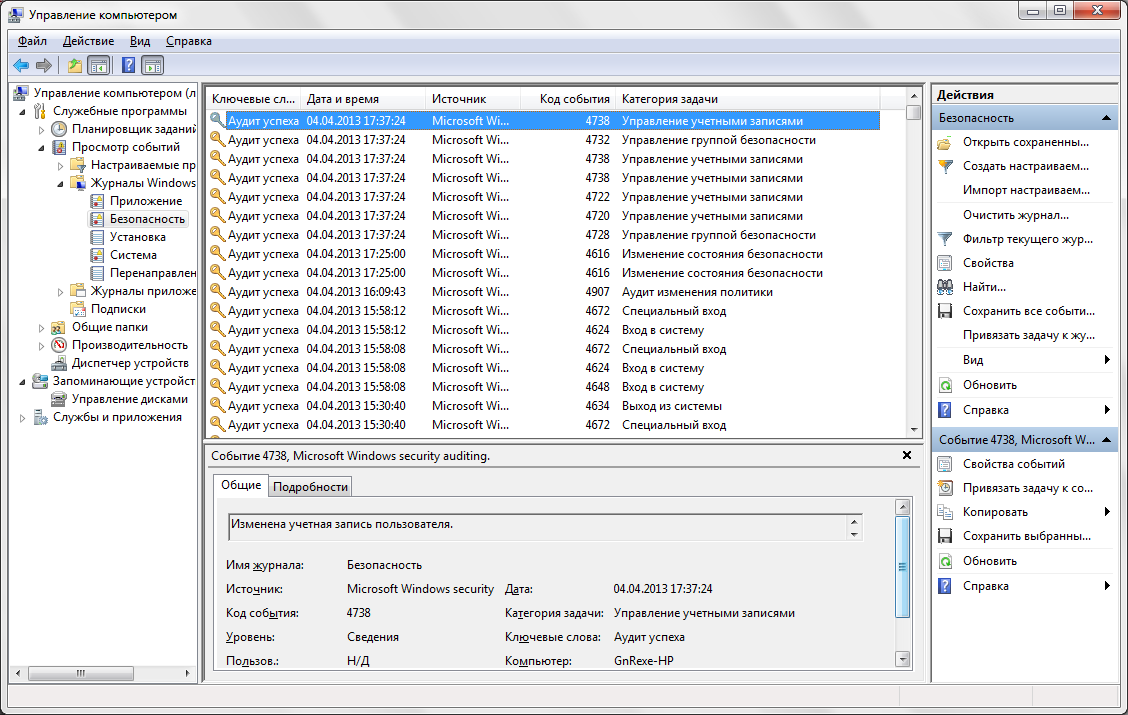Select the Установка log in tree
The image size is (1128, 715).
tap(137, 237)
